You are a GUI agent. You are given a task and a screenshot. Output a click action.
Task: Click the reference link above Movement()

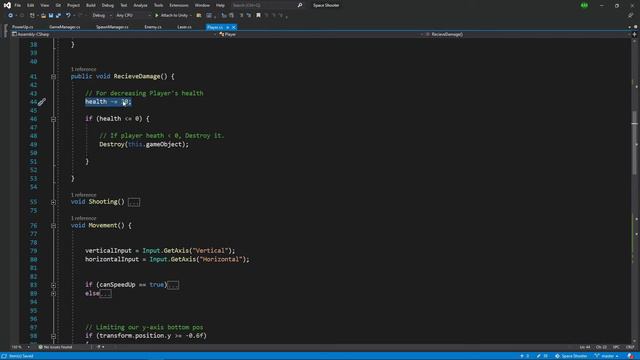[84, 218]
